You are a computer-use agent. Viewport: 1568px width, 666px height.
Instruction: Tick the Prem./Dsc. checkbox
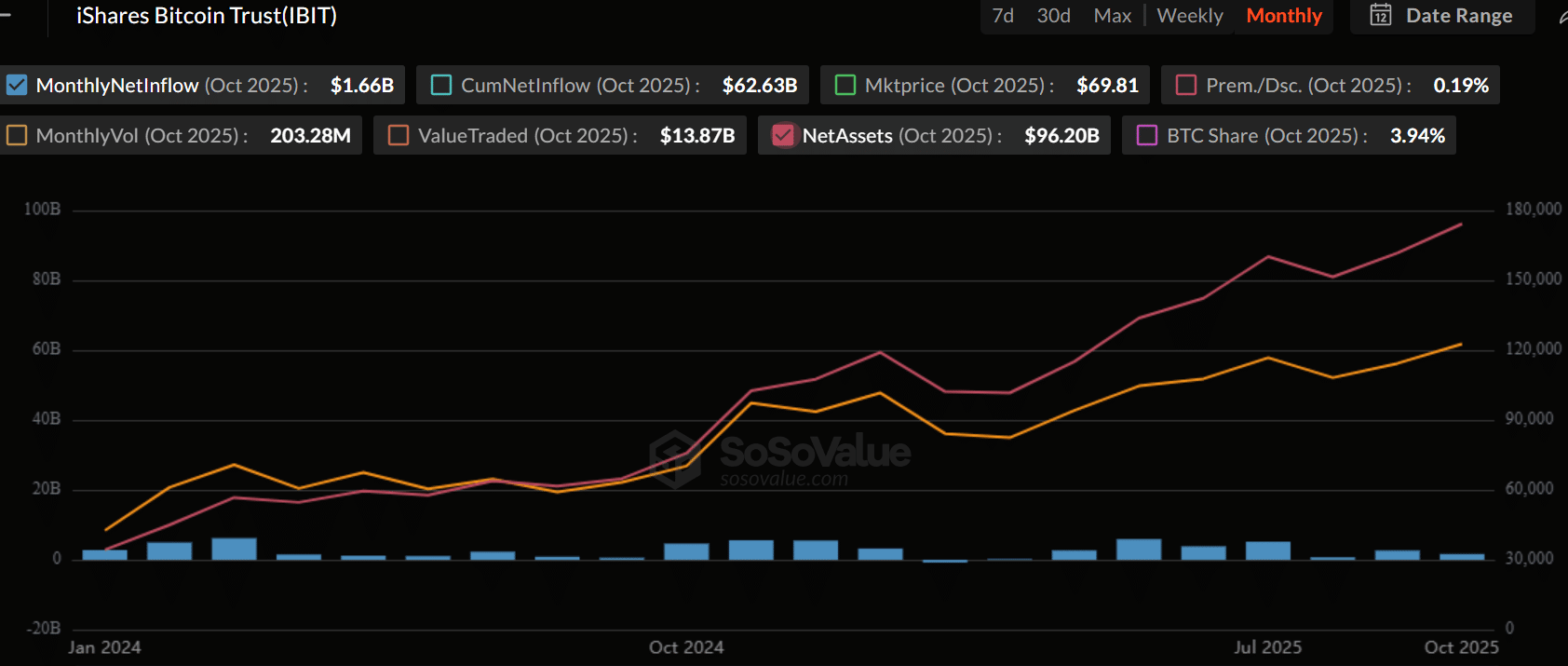pyautogui.click(x=1186, y=86)
